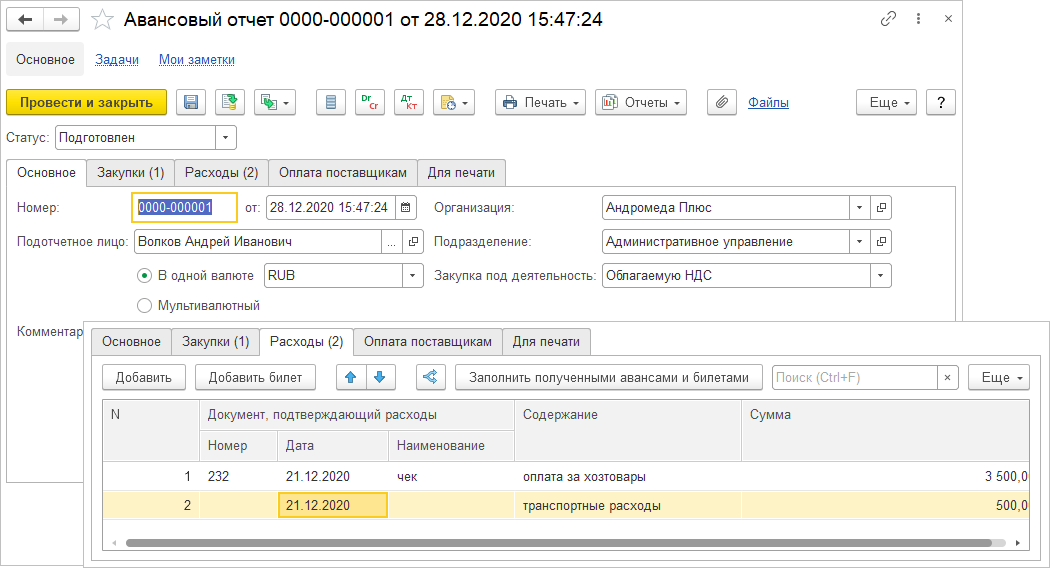
Task: Open the Файлы link
Action: 768,102
